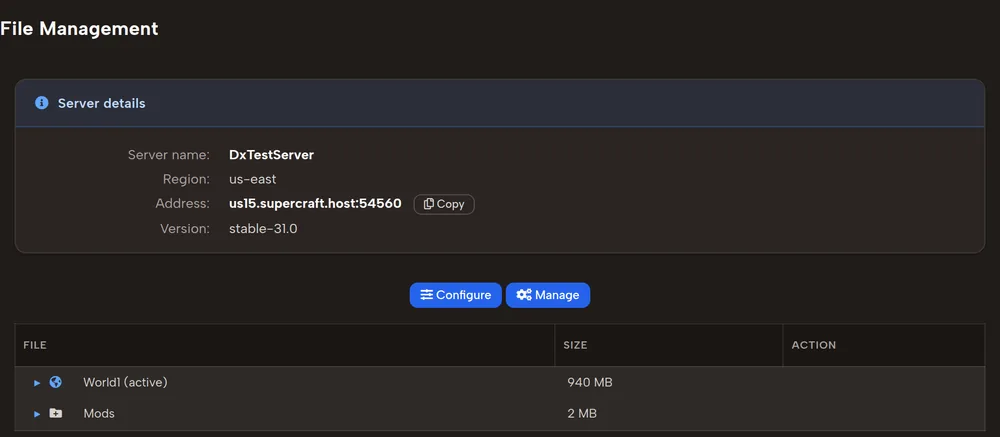
Task: Select the Mods folder name
Action: tap(99, 413)
